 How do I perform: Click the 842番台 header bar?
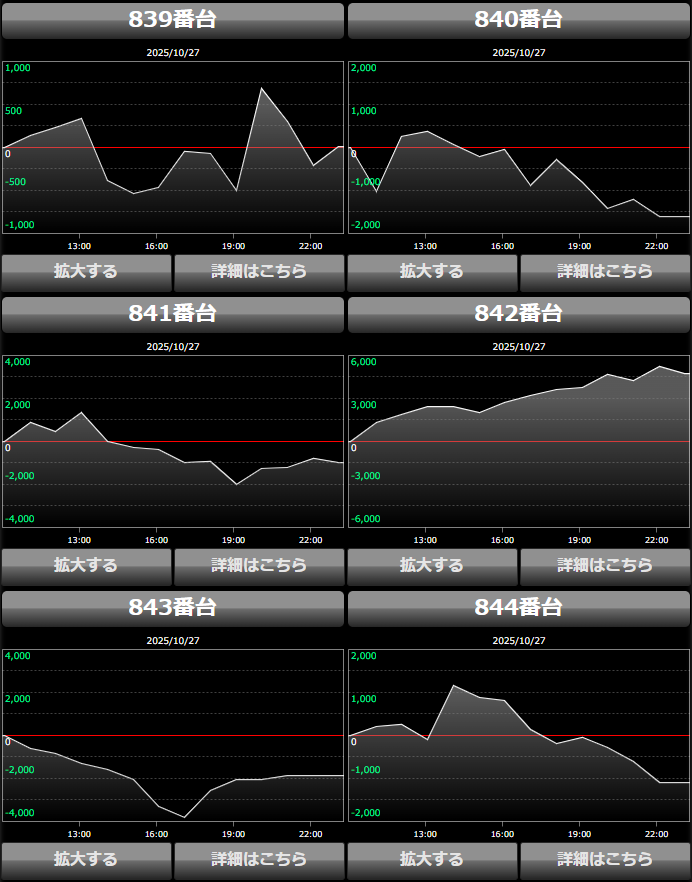(x=518, y=314)
